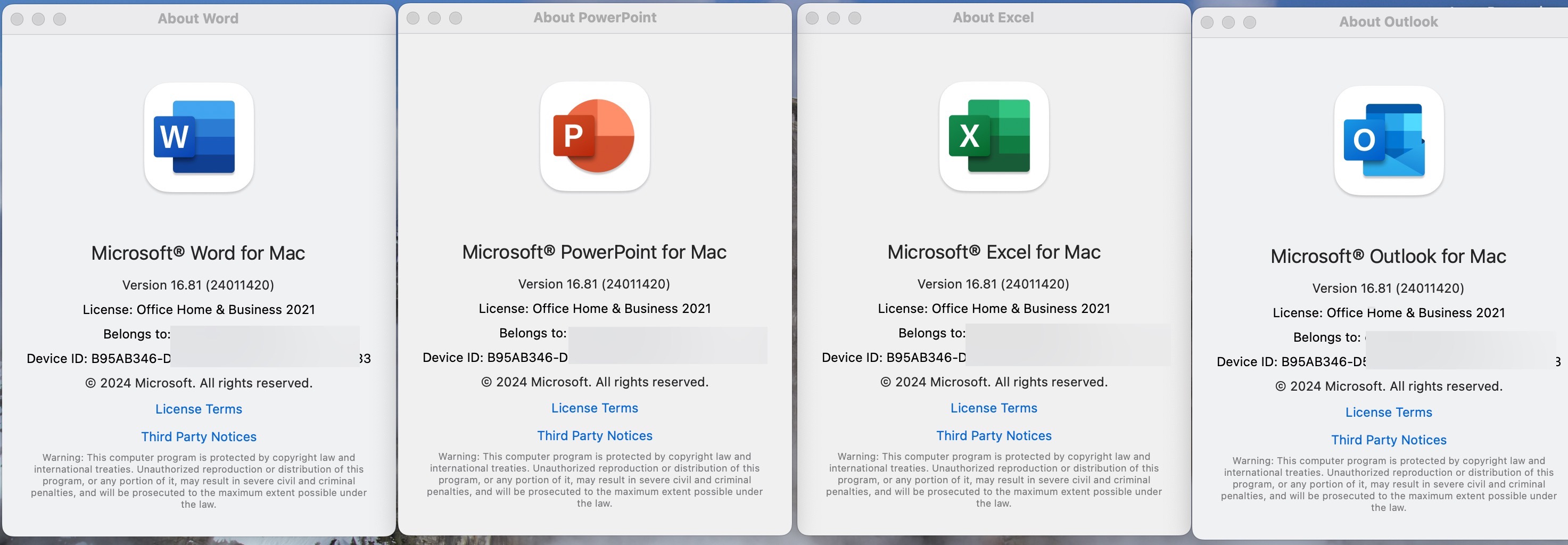Open License Terms in About PowerPoint
The height and width of the screenshot is (545, 1568).
click(595, 408)
